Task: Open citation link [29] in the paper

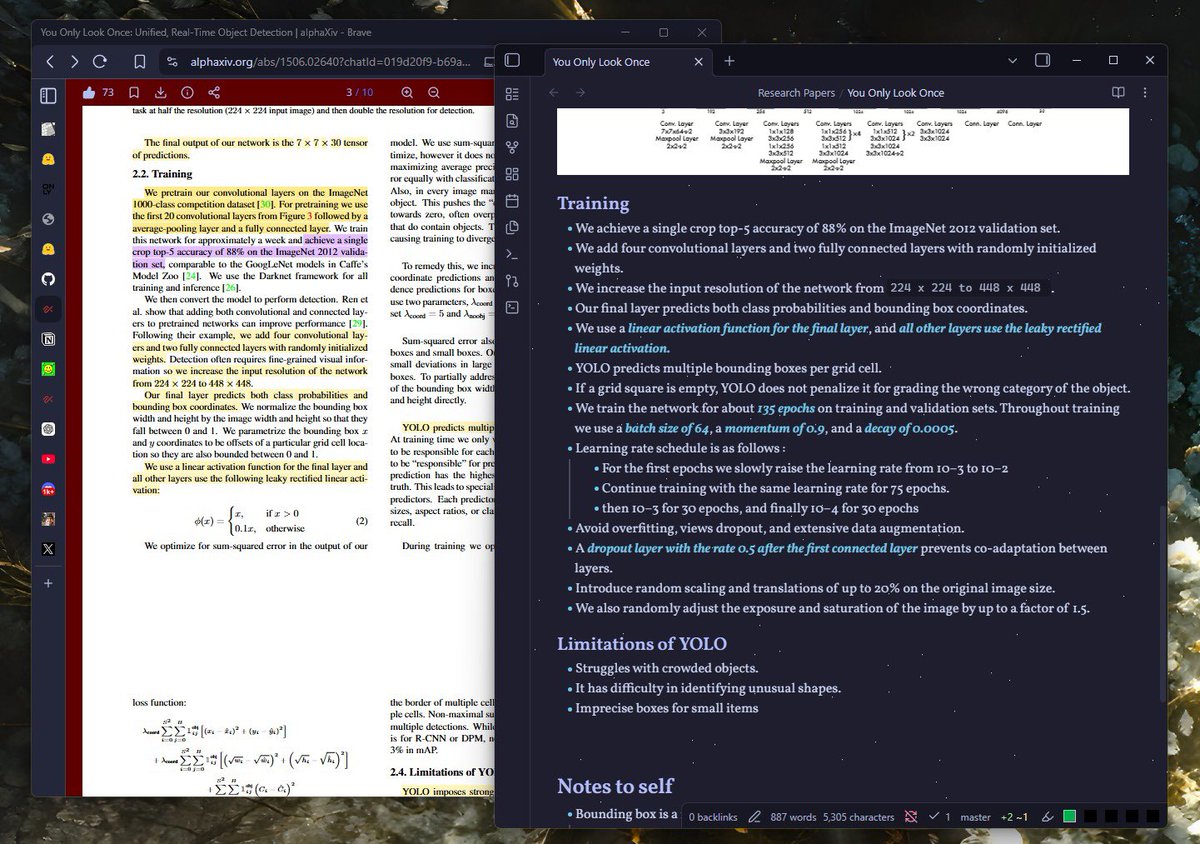Action: click(357, 324)
